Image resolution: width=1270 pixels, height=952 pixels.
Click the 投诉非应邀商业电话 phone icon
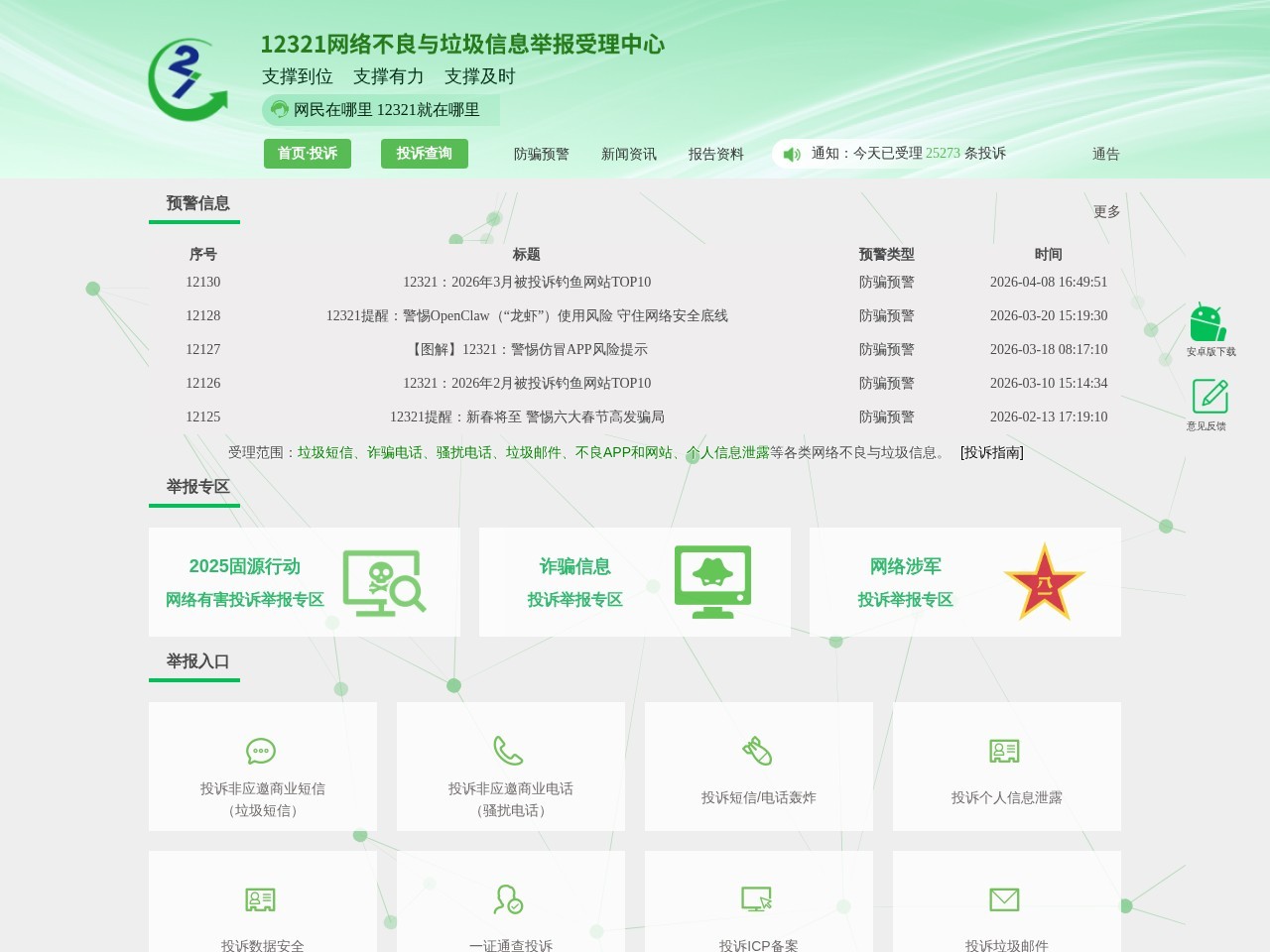click(508, 751)
